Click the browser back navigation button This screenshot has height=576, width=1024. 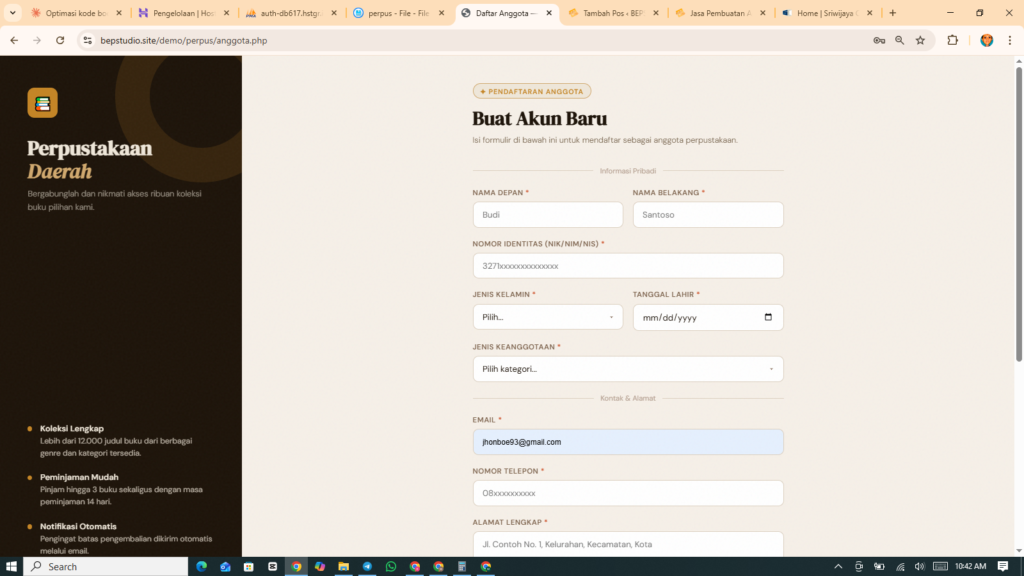(12, 41)
